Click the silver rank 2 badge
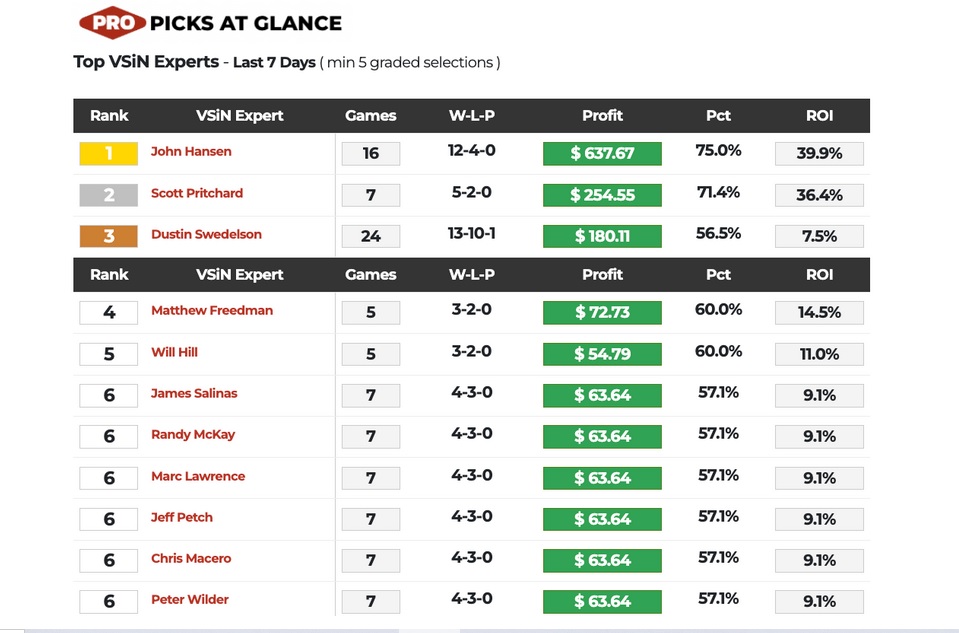Viewport: 959px width, 633px height. pyautogui.click(x=109, y=195)
